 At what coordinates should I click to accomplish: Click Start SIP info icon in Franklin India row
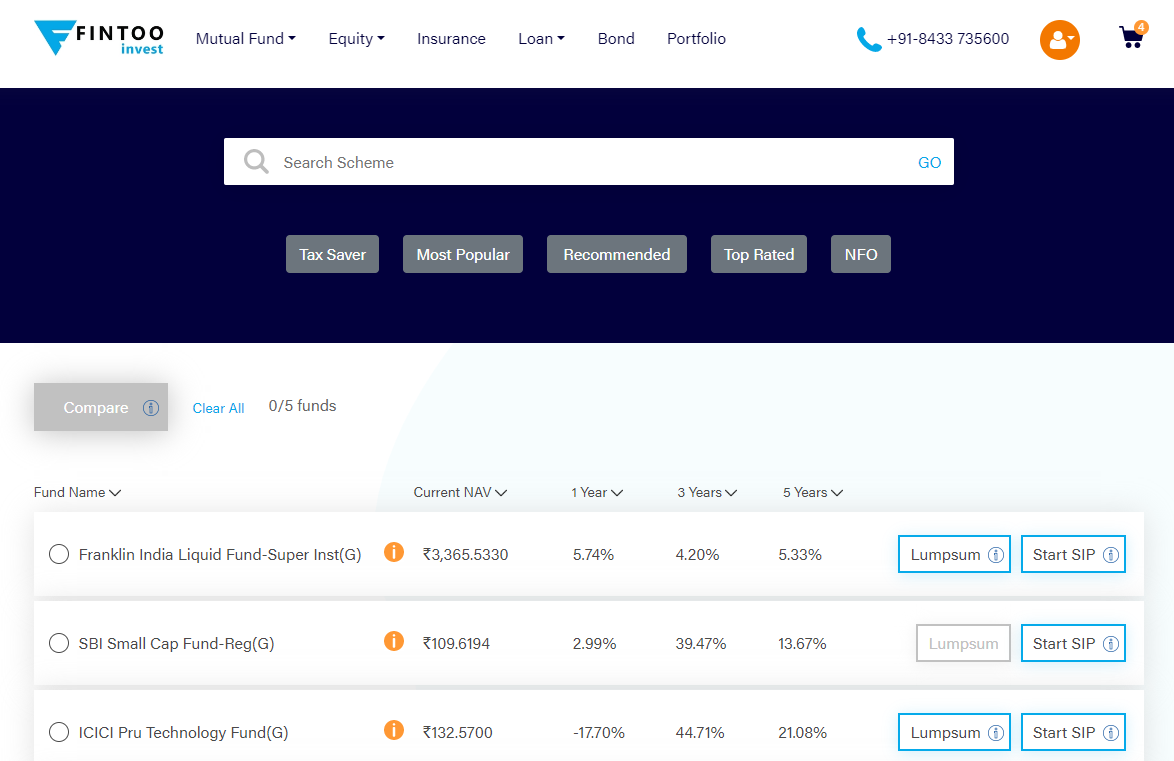pos(1111,555)
